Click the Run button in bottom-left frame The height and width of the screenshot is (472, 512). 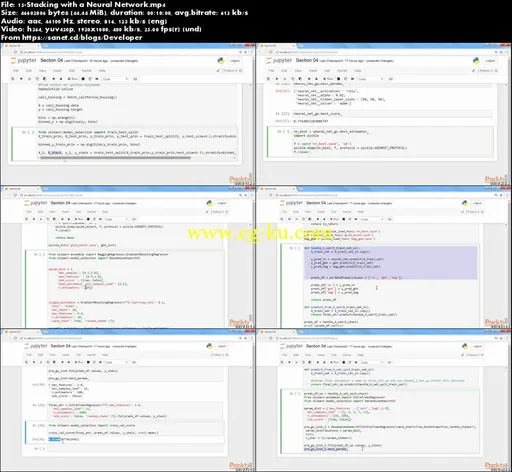(79, 362)
